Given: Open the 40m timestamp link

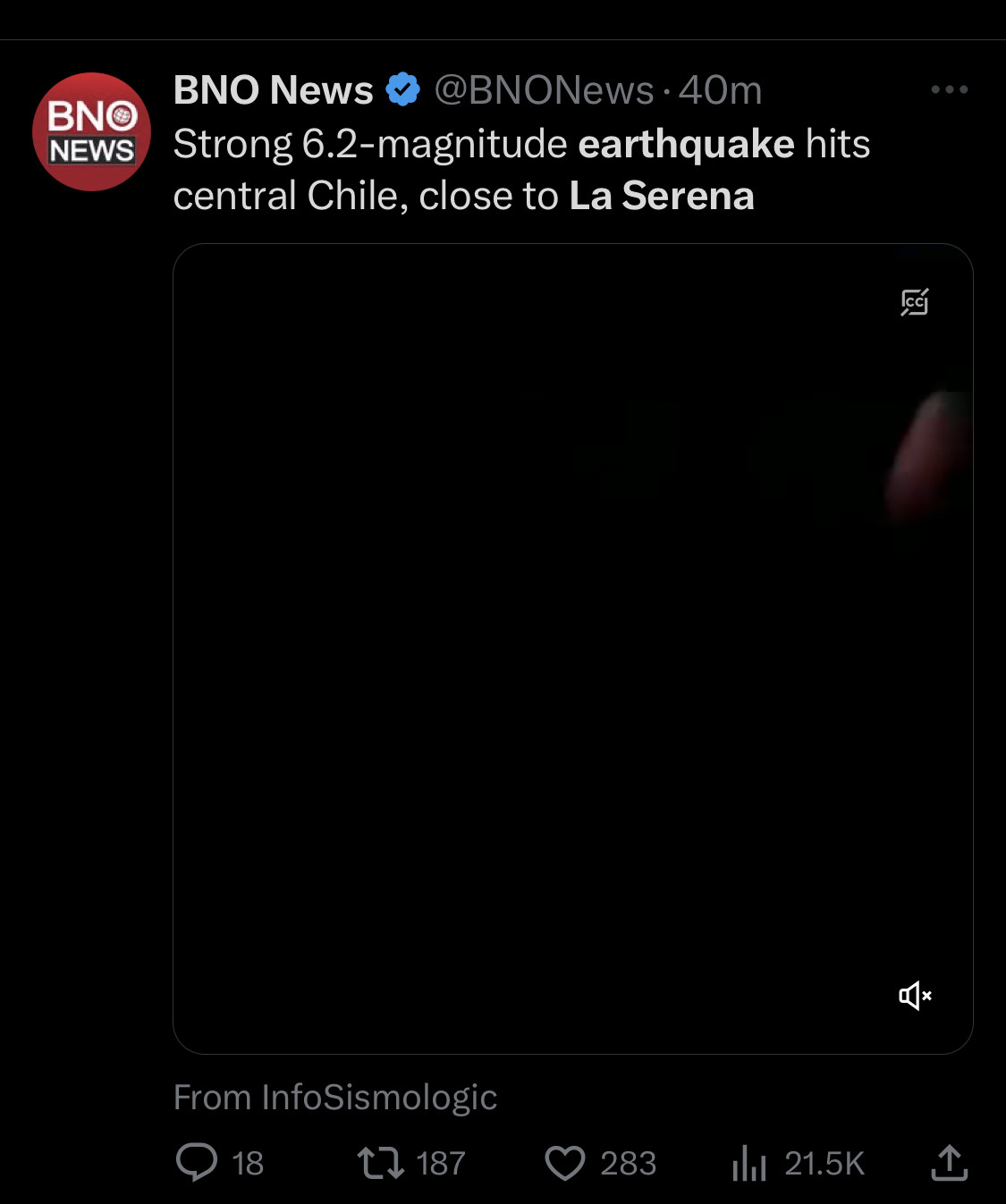Looking at the screenshot, I should click(x=720, y=89).
